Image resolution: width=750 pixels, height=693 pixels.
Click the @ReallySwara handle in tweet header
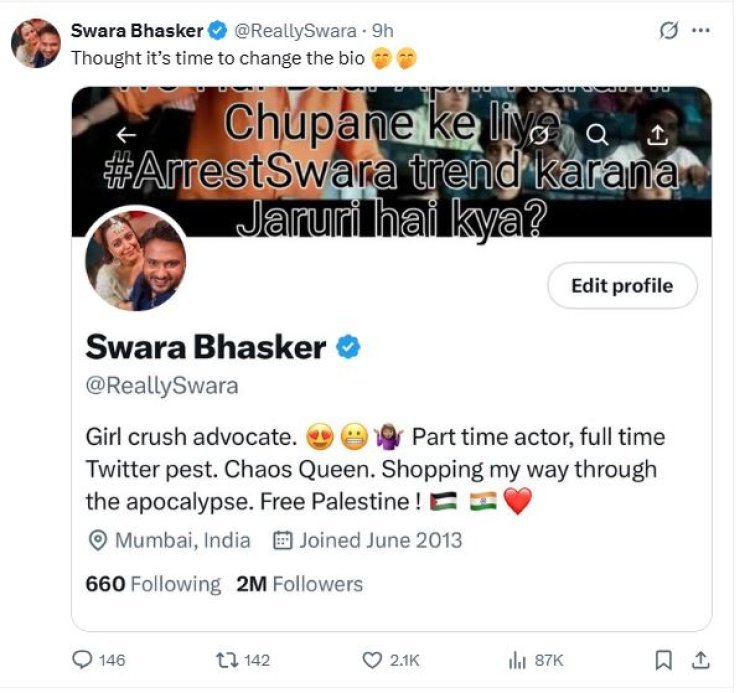point(295,31)
